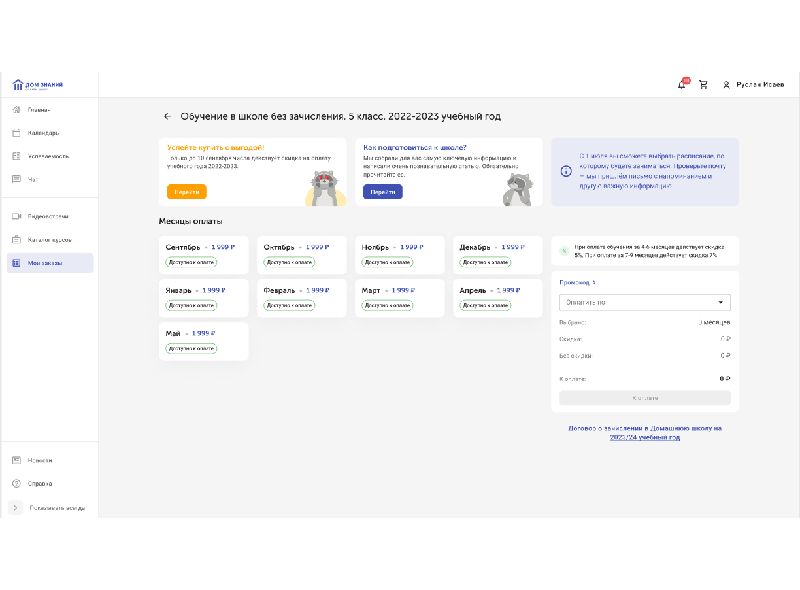Click the orange Перейти button
This screenshot has height=590, width=800.
click(187, 192)
